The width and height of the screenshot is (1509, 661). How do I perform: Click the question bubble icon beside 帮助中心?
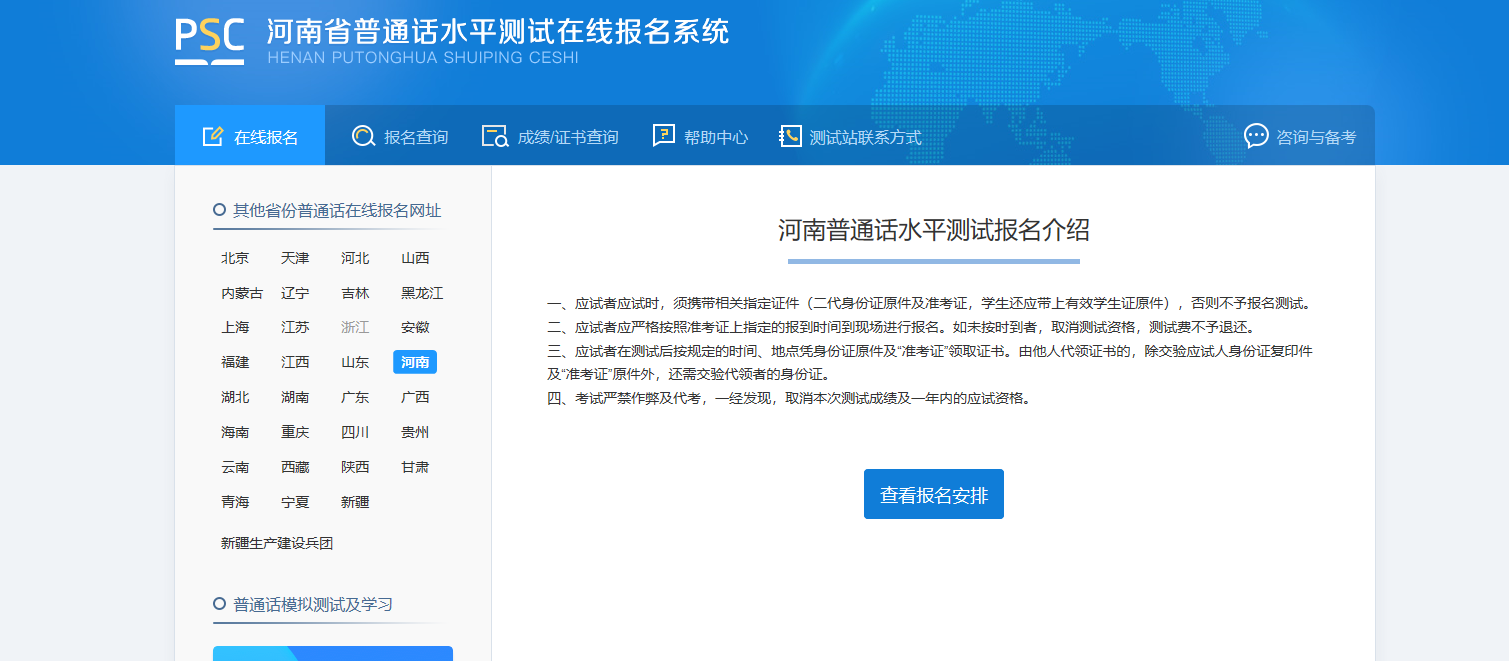pyautogui.click(x=663, y=137)
